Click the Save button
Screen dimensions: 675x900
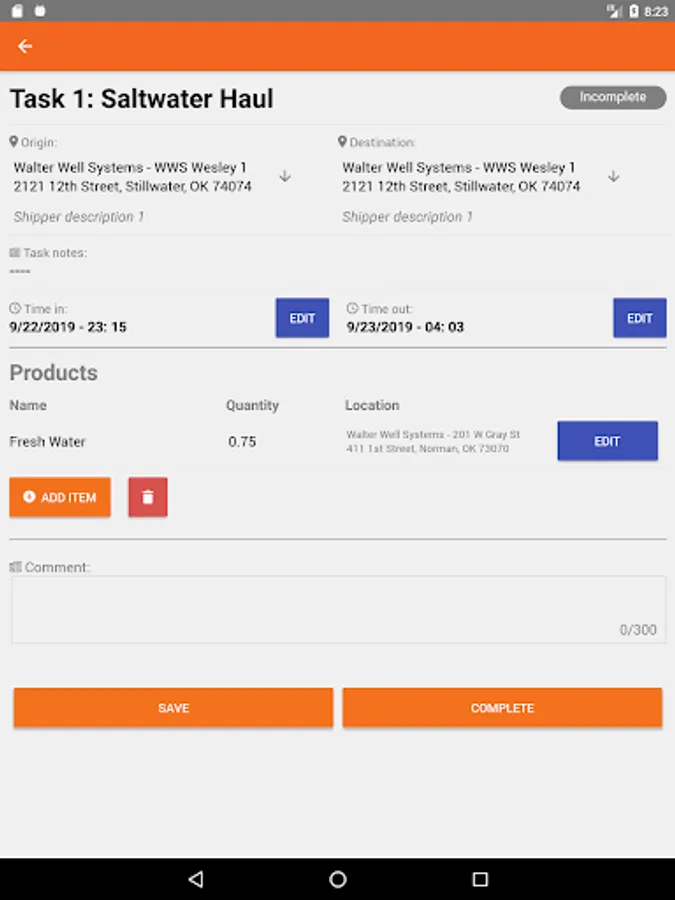pyautogui.click(x=173, y=708)
